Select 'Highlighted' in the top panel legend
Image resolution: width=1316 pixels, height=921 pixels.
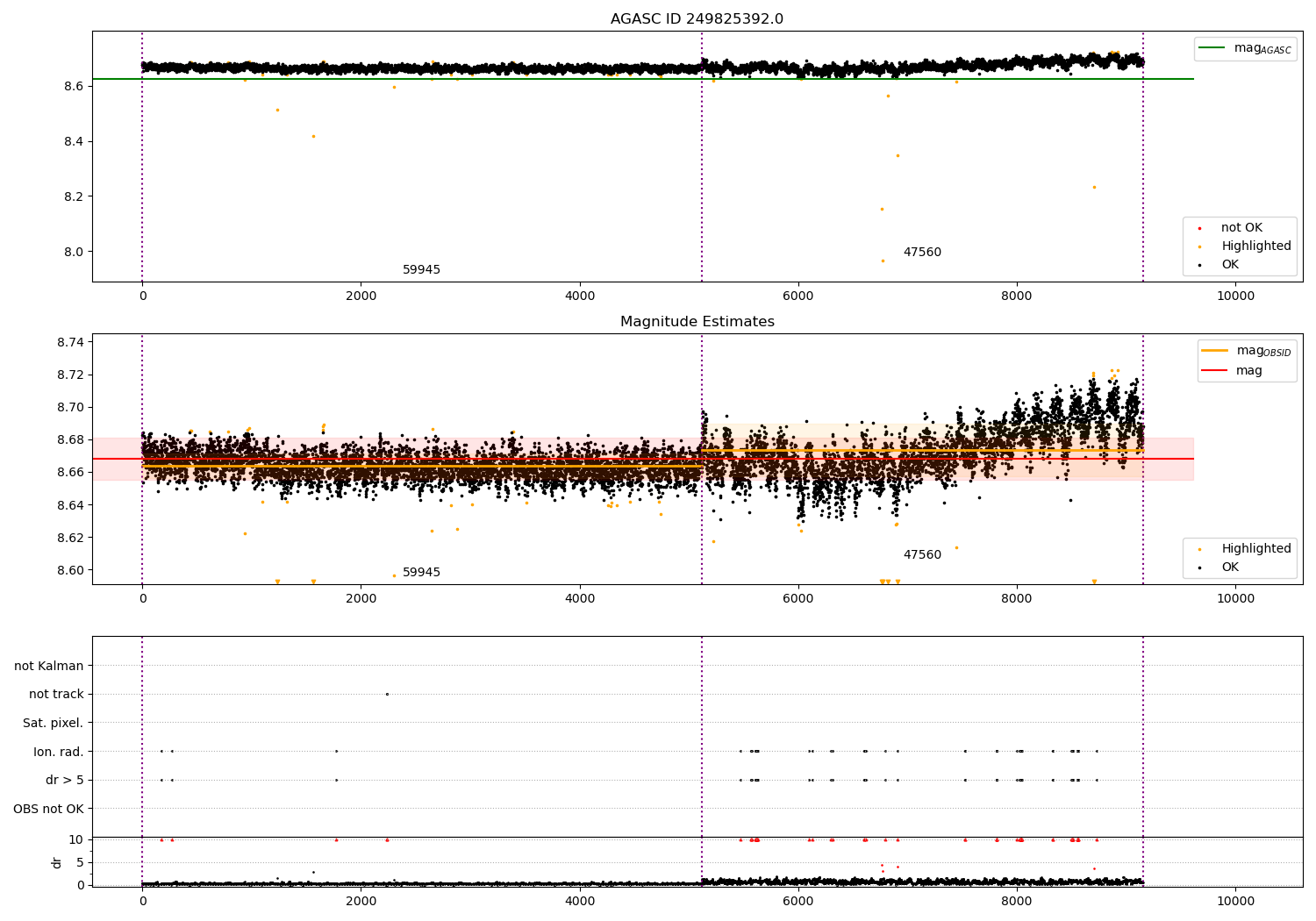pyautogui.click(x=1255, y=246)
